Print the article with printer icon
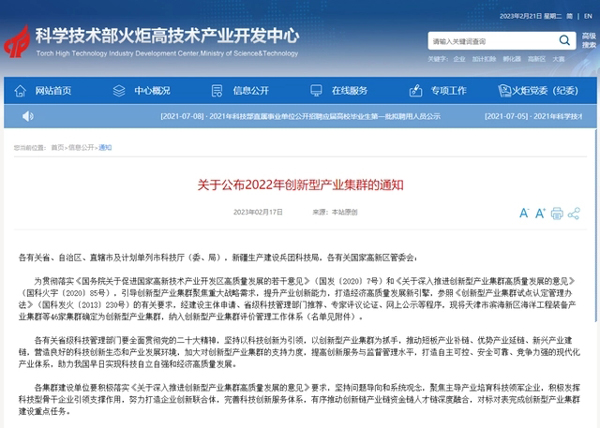This screenshot has width=600, height=428. pos(557,213)
